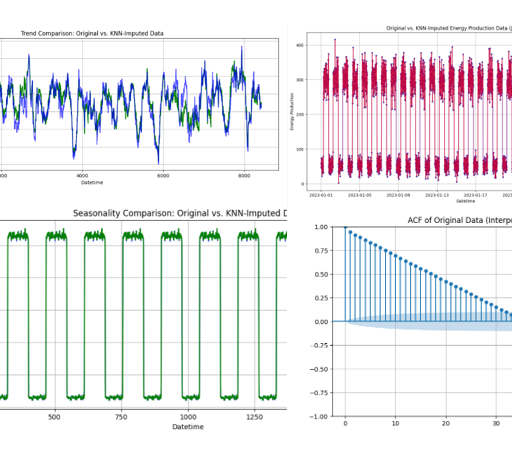Select the Seasonality Comparison chart title

[180, 213]
